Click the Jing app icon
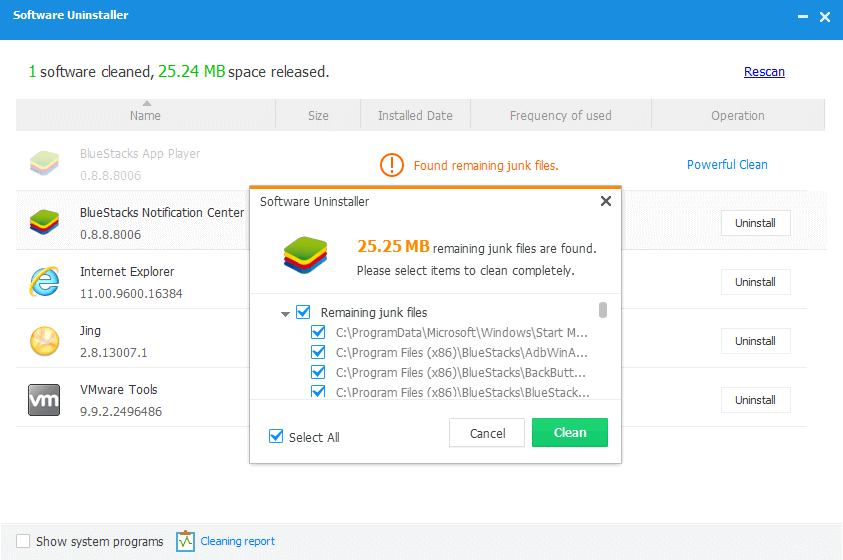 pos(44,341)
